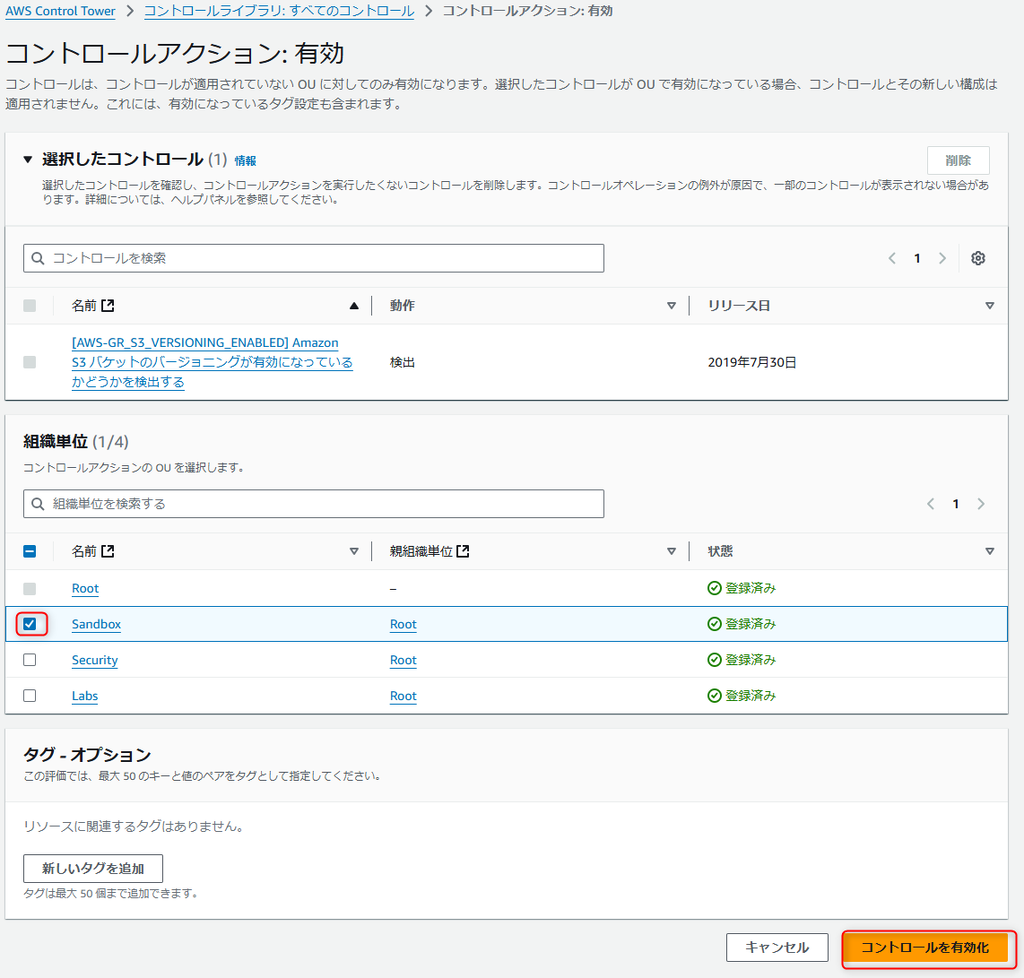Click the 新しいタグを追加 button

93,869
